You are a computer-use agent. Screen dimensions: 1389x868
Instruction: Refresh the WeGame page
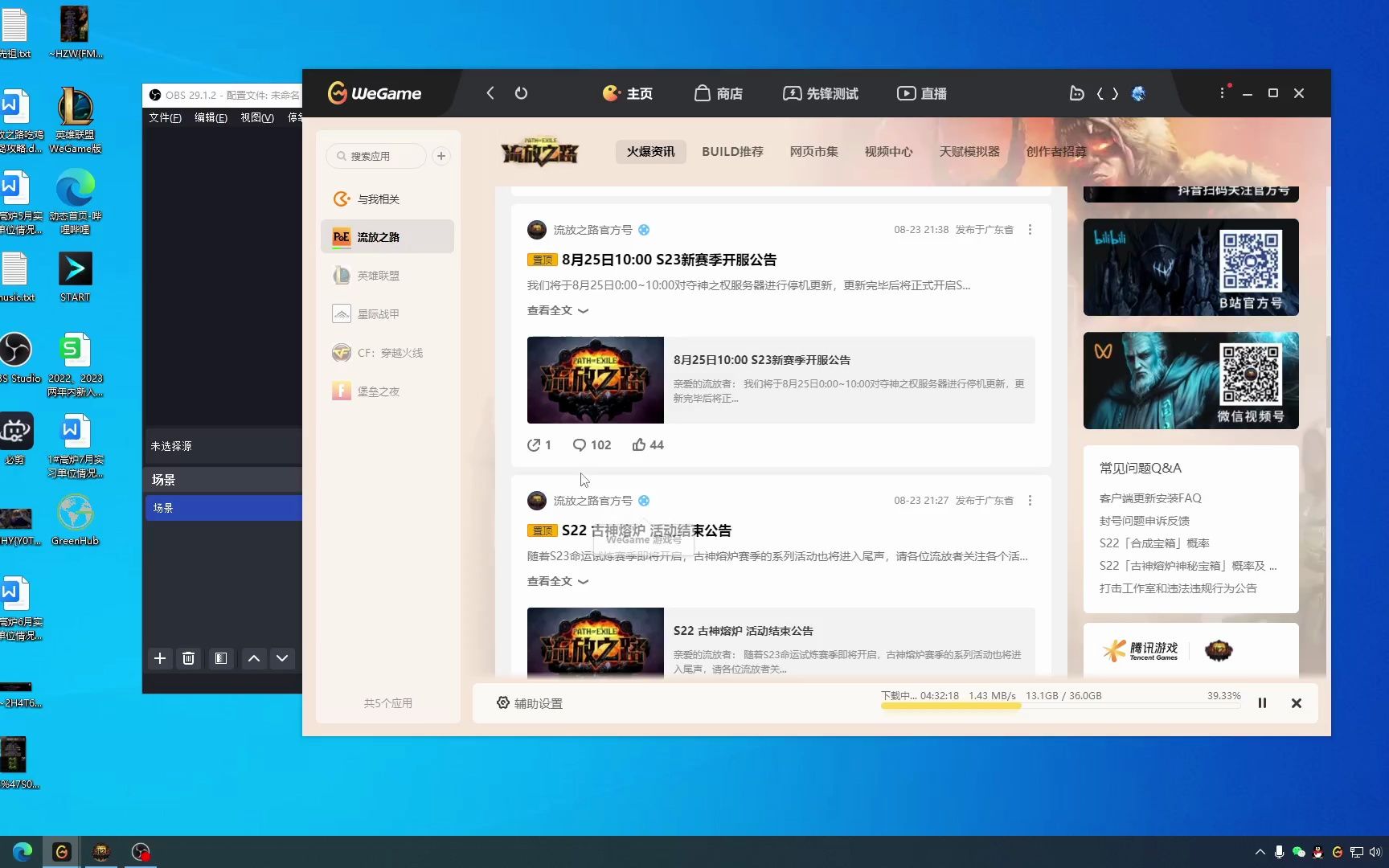(x=521, y=93)
